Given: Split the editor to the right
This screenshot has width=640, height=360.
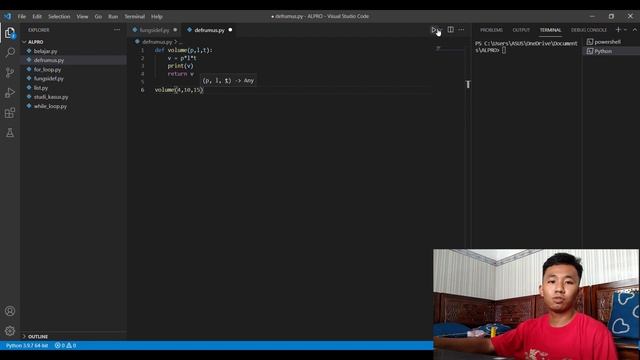Looking at the screenshot, I should (x=450, y=29).
